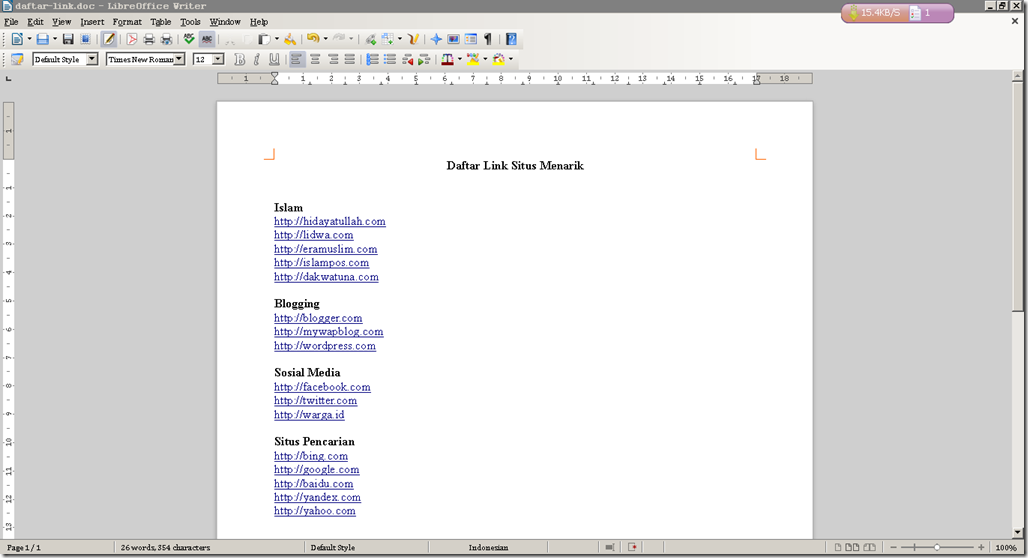Click the Decrease Indent icon
The image size is (1028, 558).
pos(408,60)
